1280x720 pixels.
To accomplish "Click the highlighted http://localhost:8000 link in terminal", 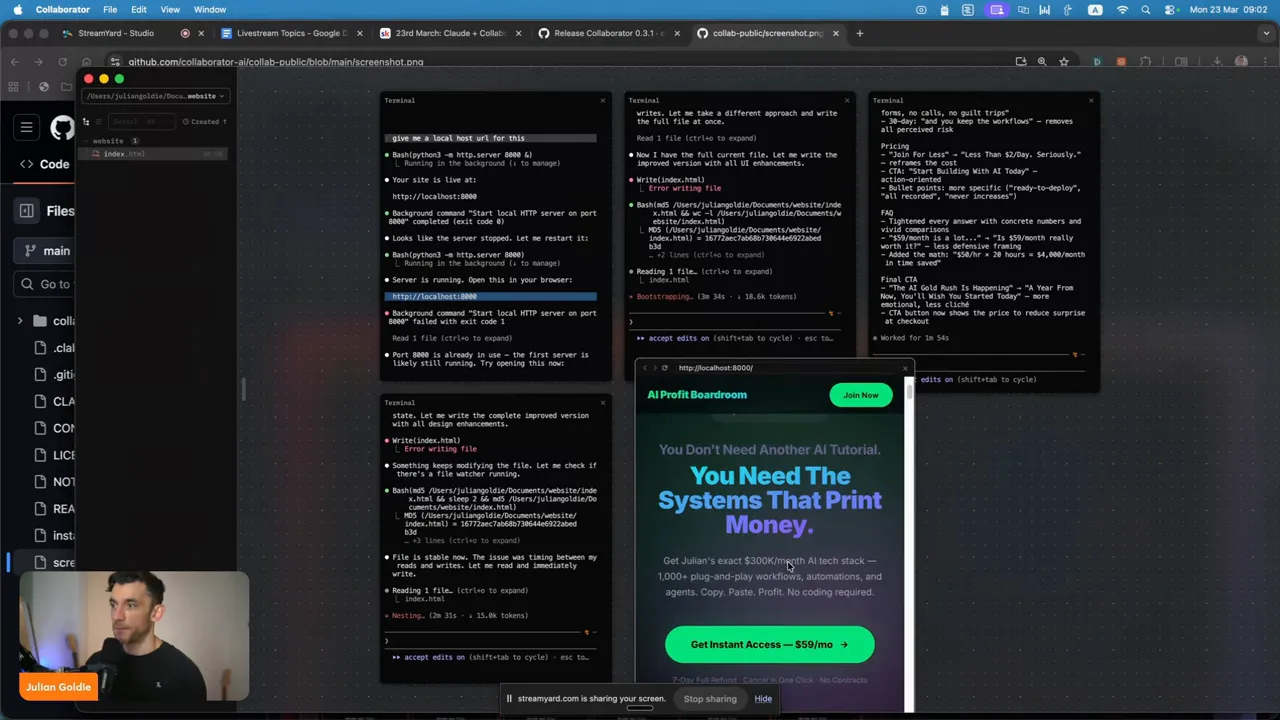I will [434, 297].
